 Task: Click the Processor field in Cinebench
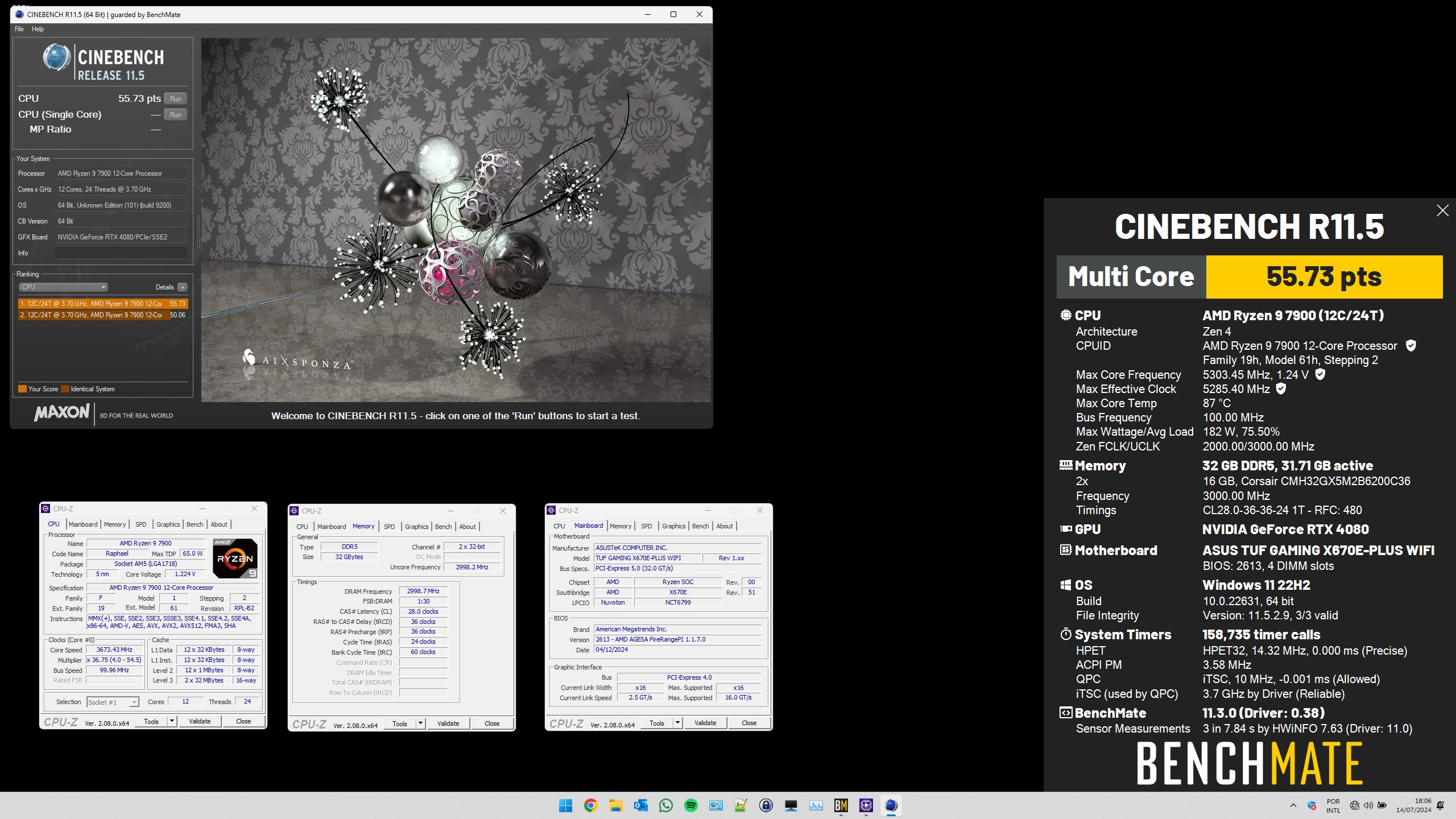(121, 173)
